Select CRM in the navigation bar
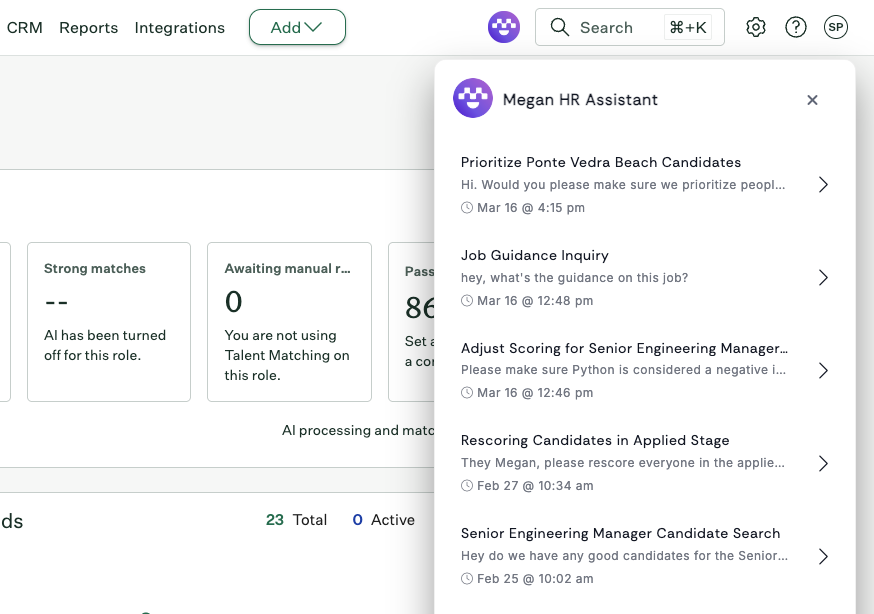This screenshot has height=614, width=874. [x=24, y=28]
